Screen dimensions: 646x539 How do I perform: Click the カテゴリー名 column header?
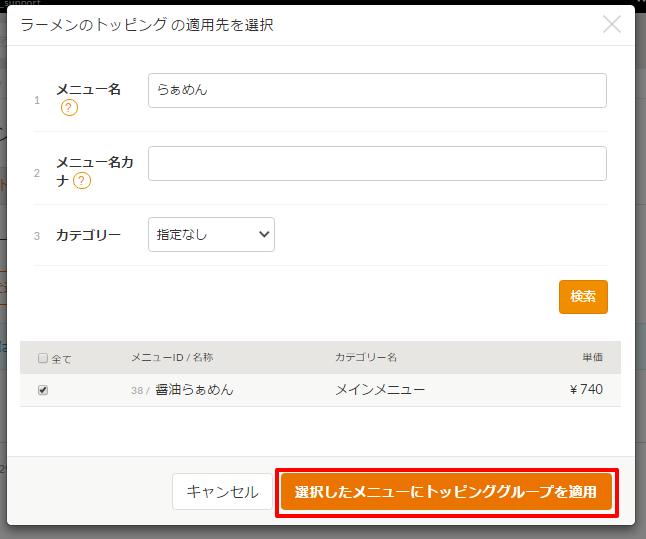[366, 358]
